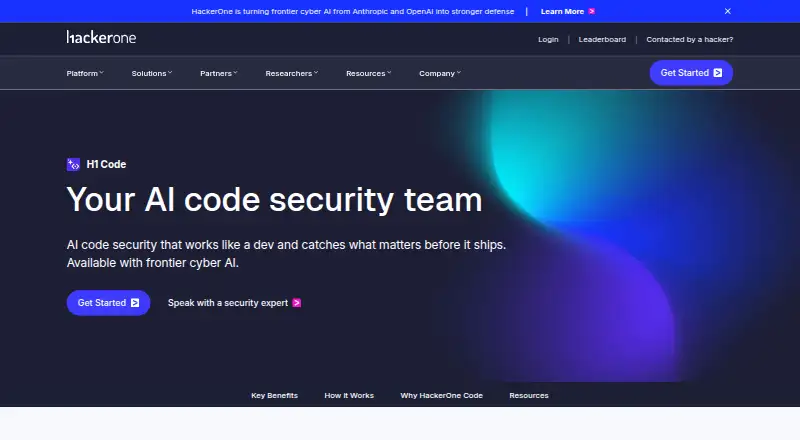Click the pink arrow beside Speak with a security expert
This screenshot has width=800, height=440.
point(296,303)
